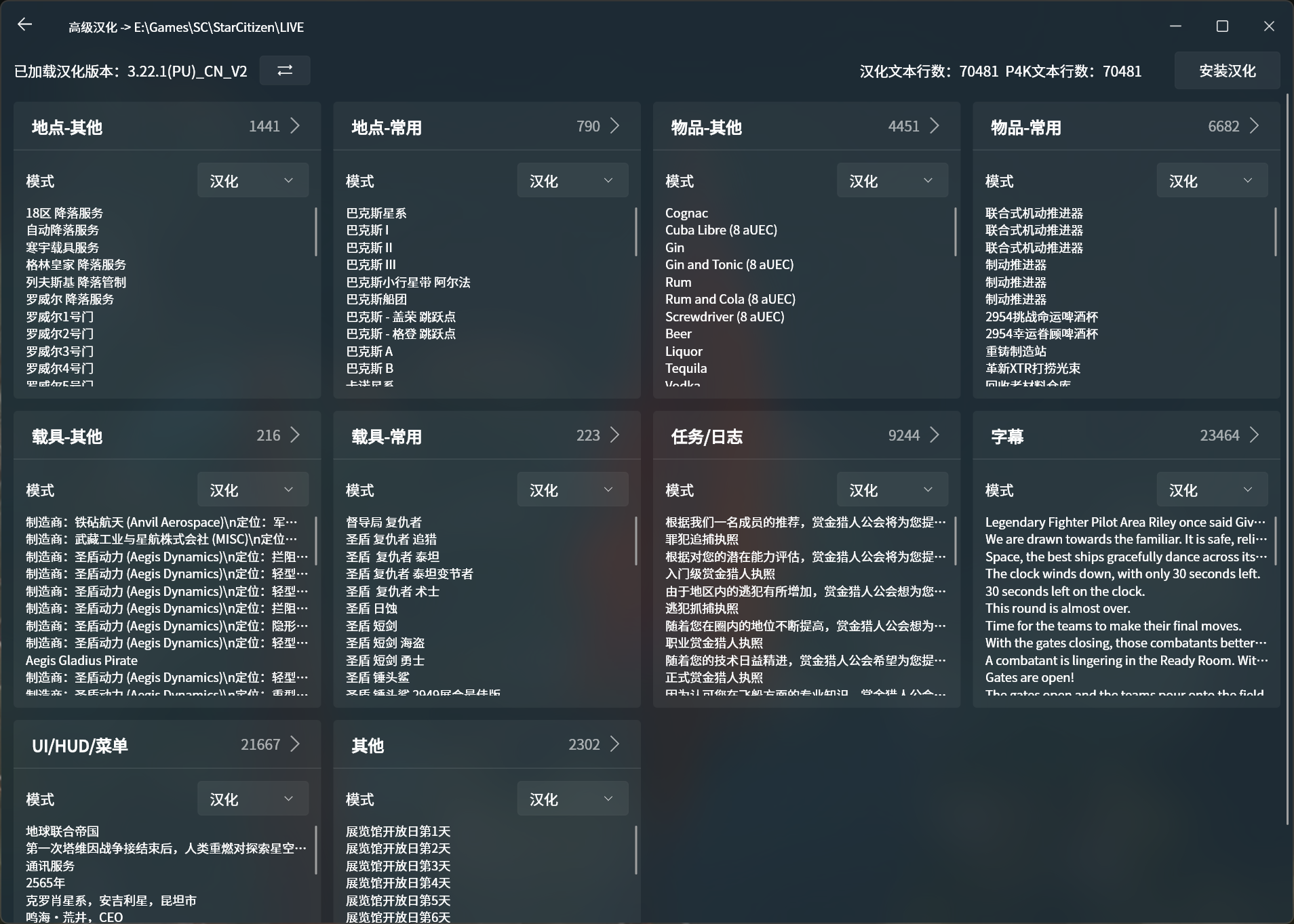Select the '职业赏金猎人执照' entry
The height and width of the screenshot is (924, 1294).
tap(714, 643)
